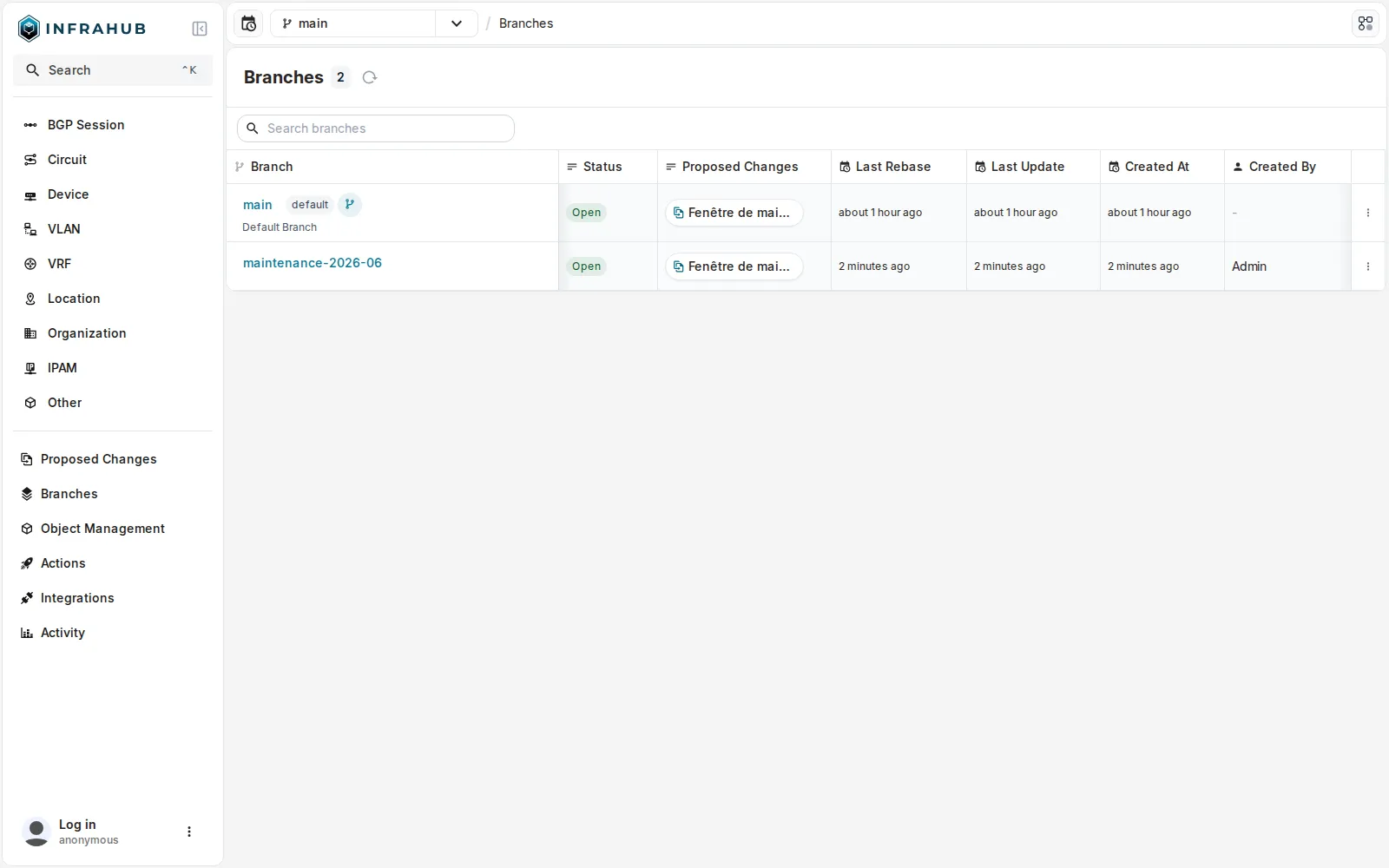The width and height of the screenshot is (1389, 868).
Task: Refresh the Branches list
Action: click(370, 77)
